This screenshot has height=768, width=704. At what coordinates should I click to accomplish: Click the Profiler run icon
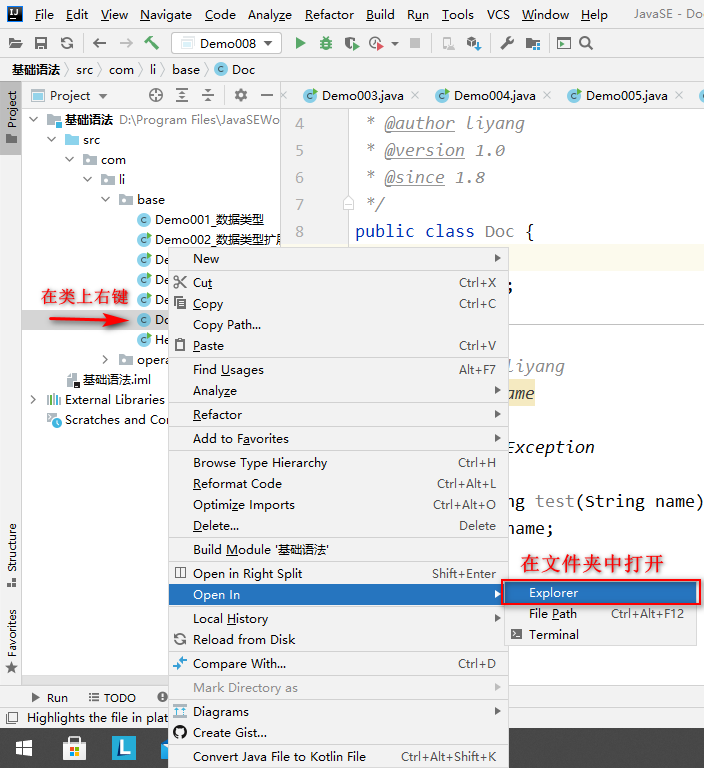pos(376,44)
